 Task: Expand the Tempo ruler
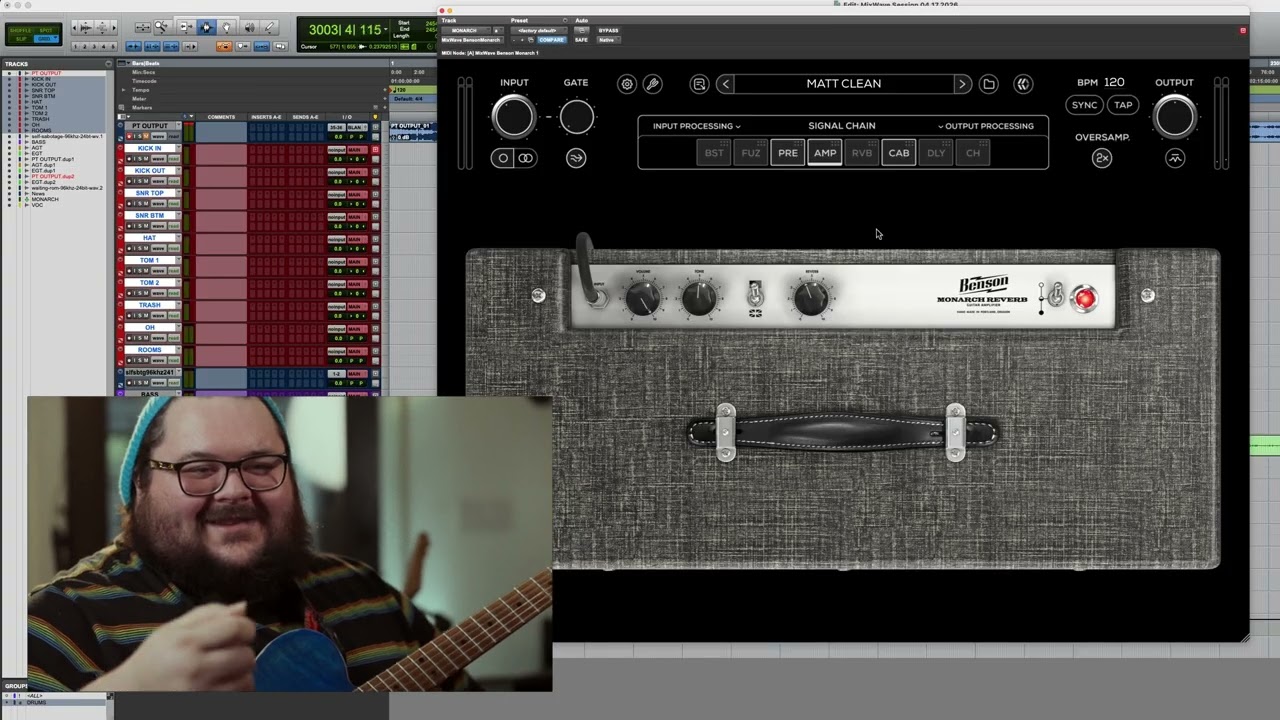click(124, 89)
